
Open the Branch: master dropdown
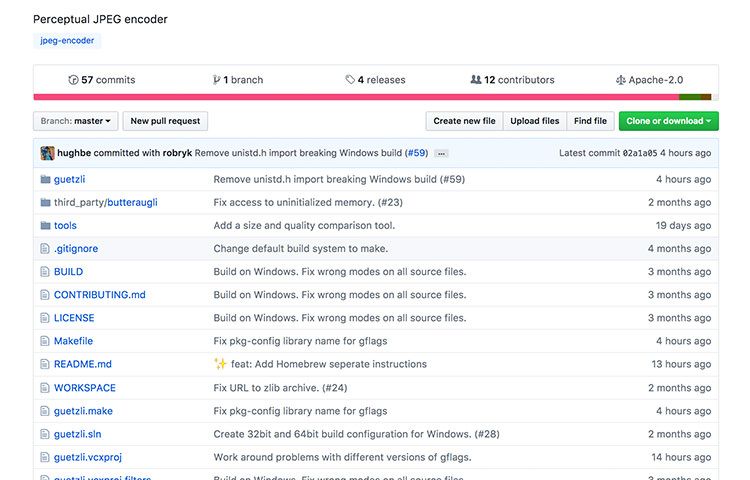(x=76, y=121)
